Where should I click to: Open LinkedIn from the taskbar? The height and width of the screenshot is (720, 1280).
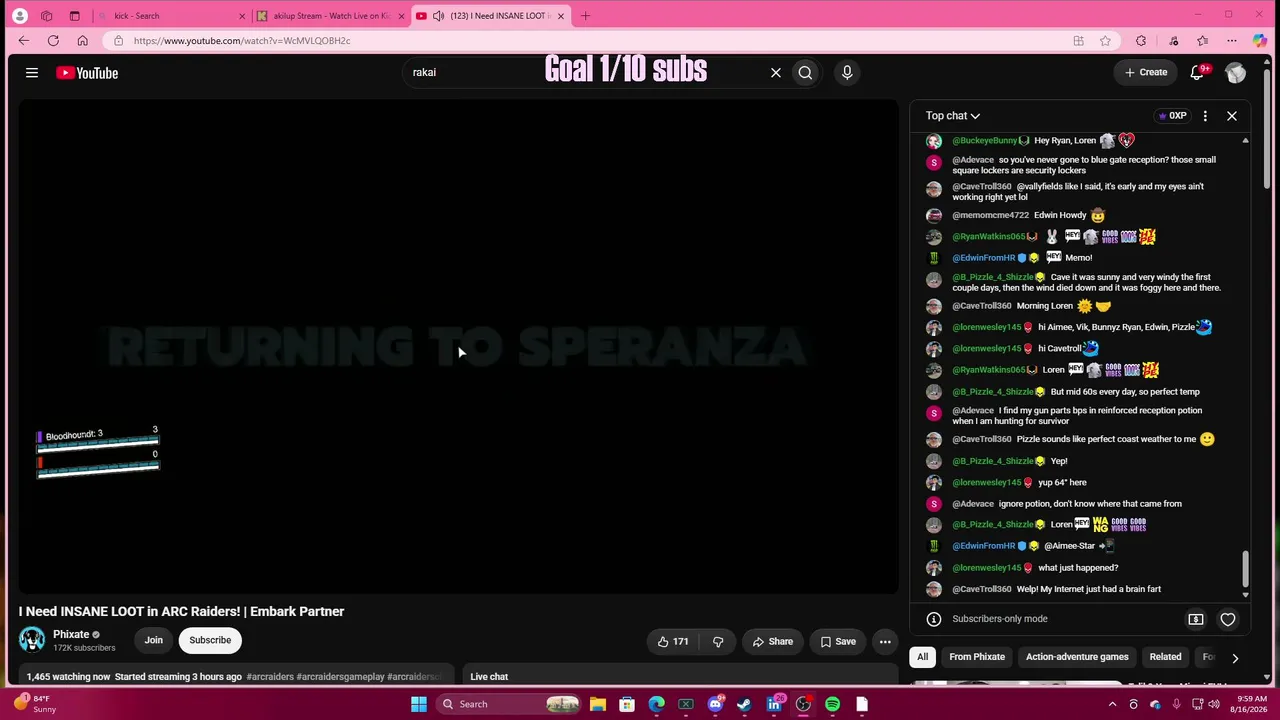click(x=773, y=704)
